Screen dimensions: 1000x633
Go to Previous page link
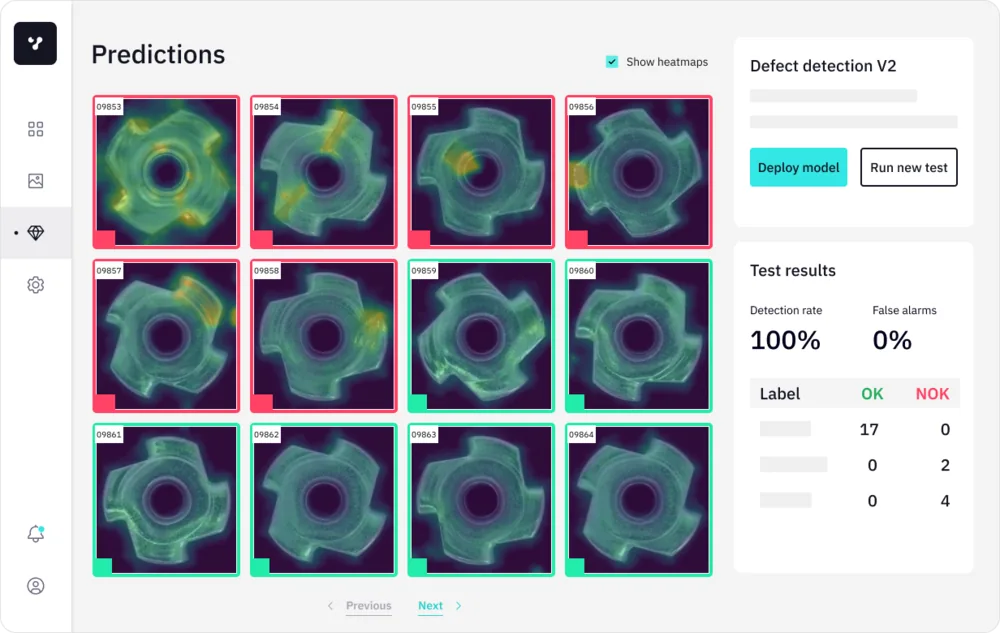pos(369,606)
